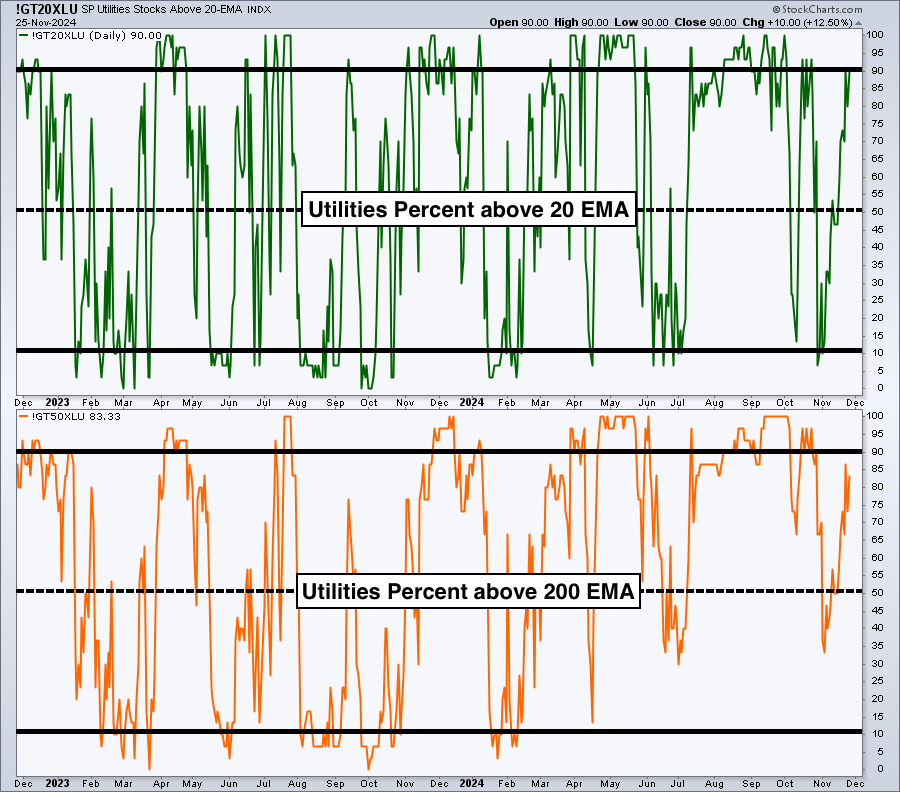Click 50 on the green chart's value axis
Viewport: 900px width, 792px height.
[x=877, y=211]
